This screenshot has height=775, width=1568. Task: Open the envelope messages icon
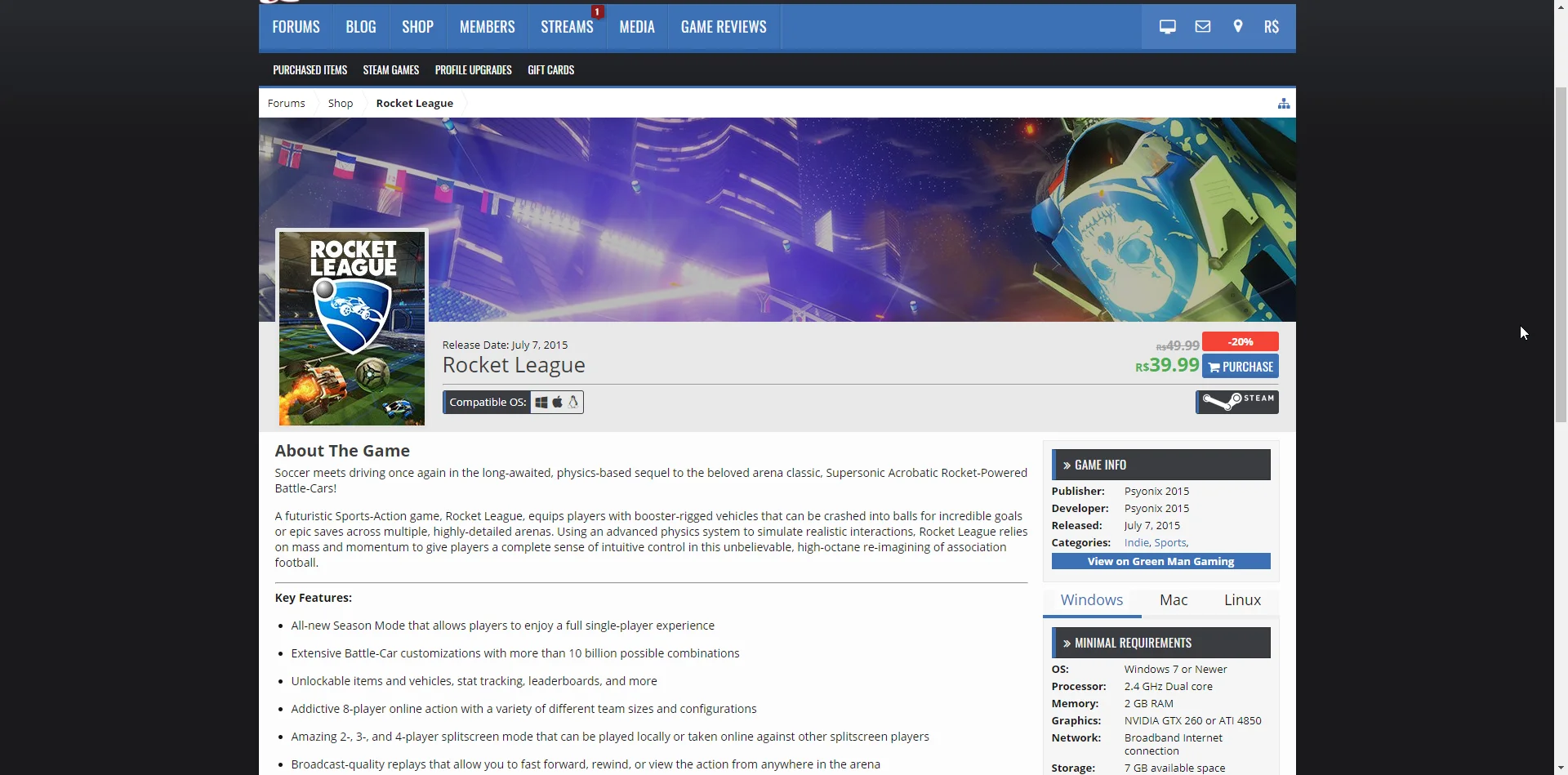[1202, 27]
